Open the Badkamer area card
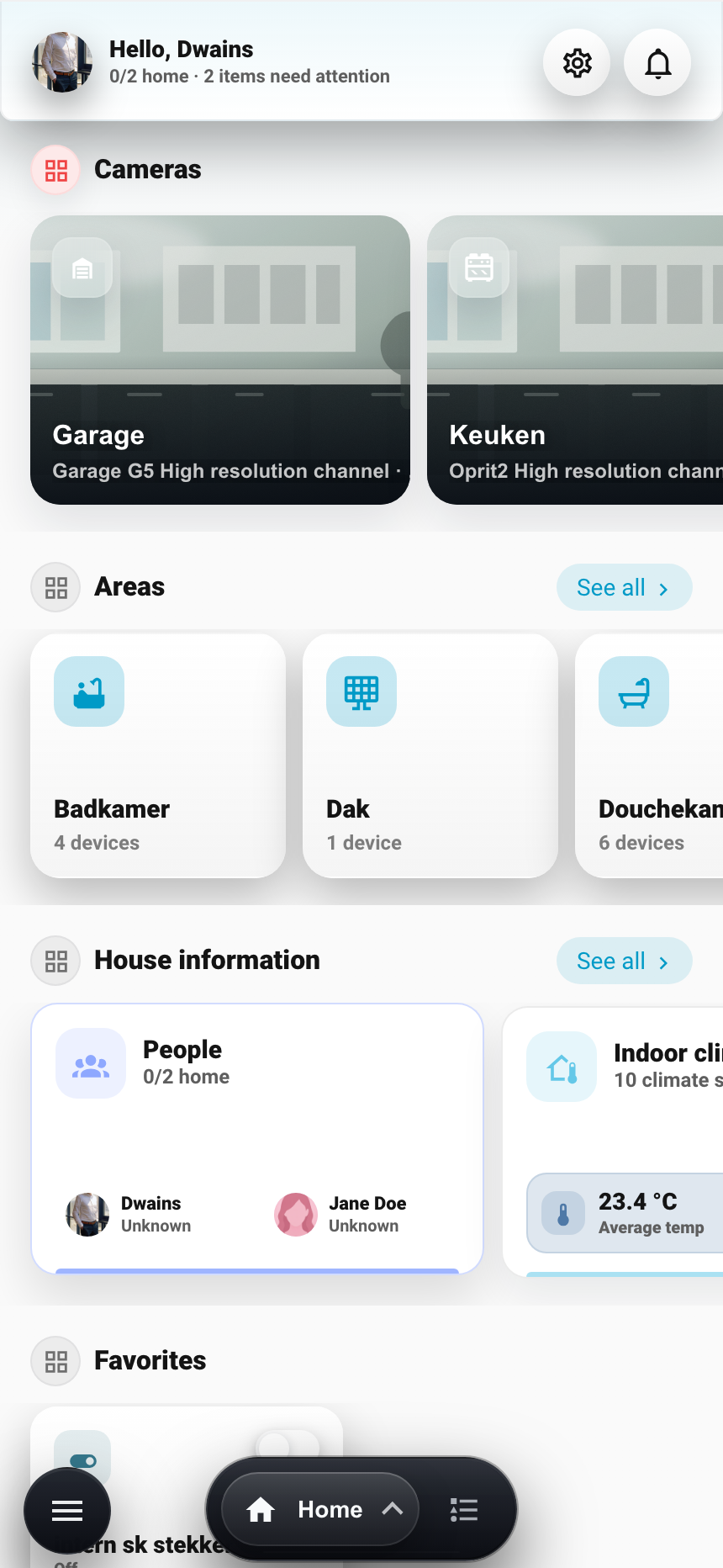The height and width of the screenshot is (1568, 723). [x=158, y=755]
